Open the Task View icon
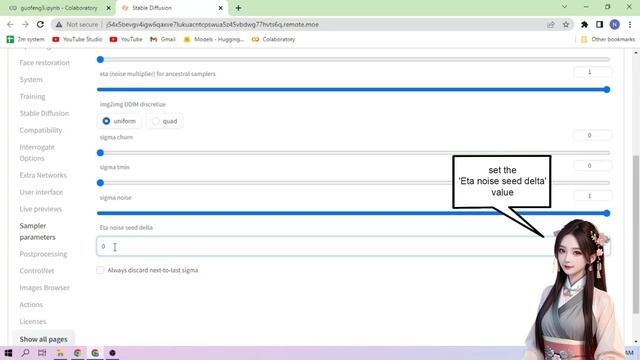 tap(42, 353)
